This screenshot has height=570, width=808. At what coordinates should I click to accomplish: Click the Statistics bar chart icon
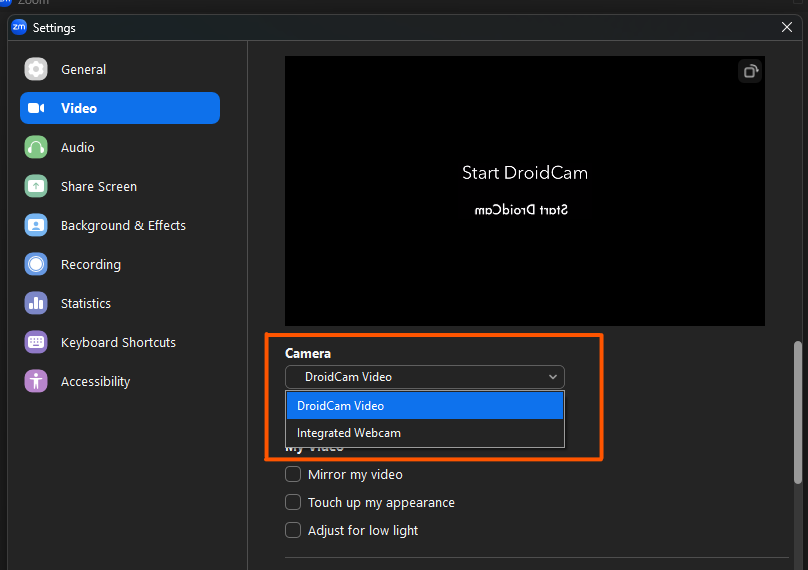[36, 303]
